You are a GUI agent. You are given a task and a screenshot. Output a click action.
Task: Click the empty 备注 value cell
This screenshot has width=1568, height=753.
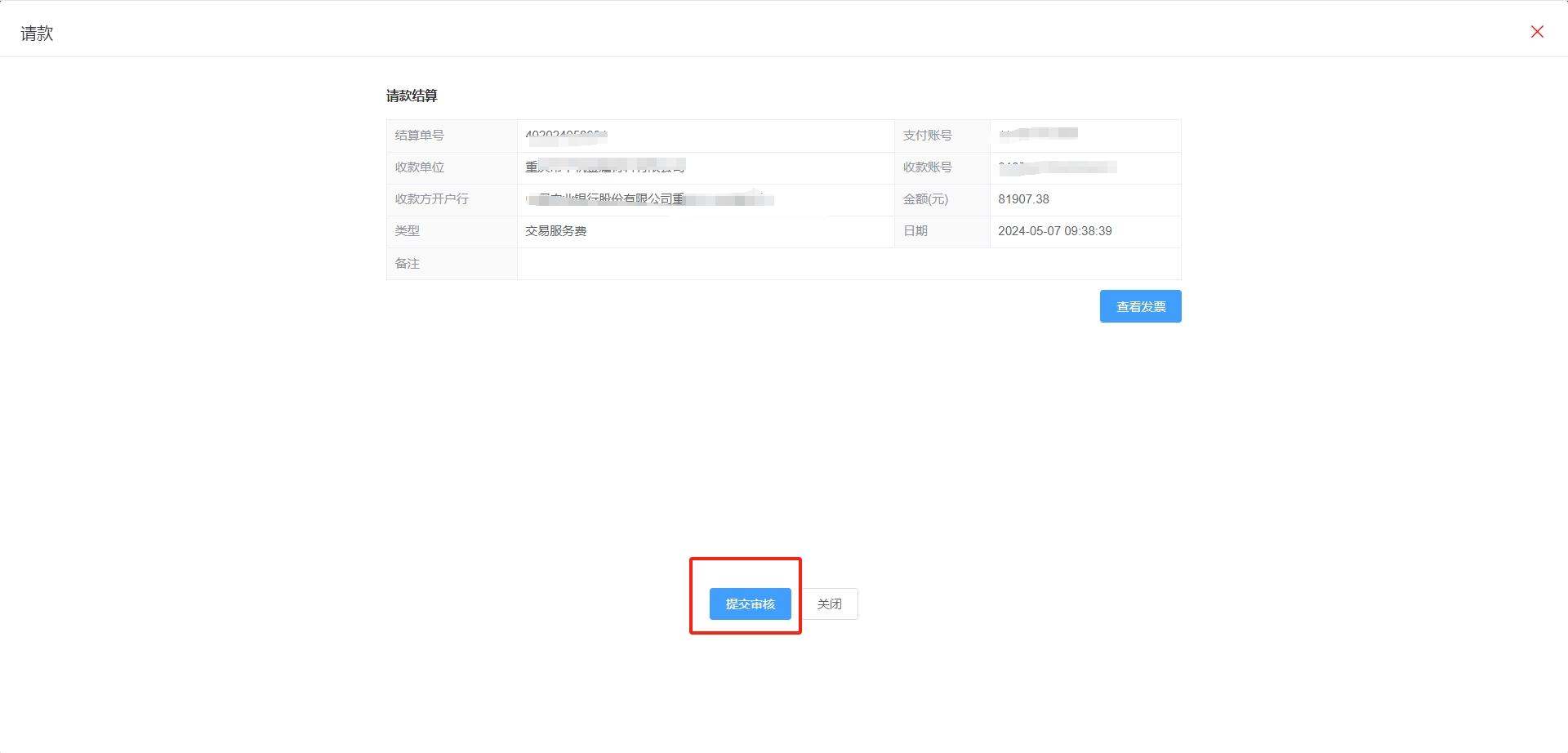click(x=848, y=264)
